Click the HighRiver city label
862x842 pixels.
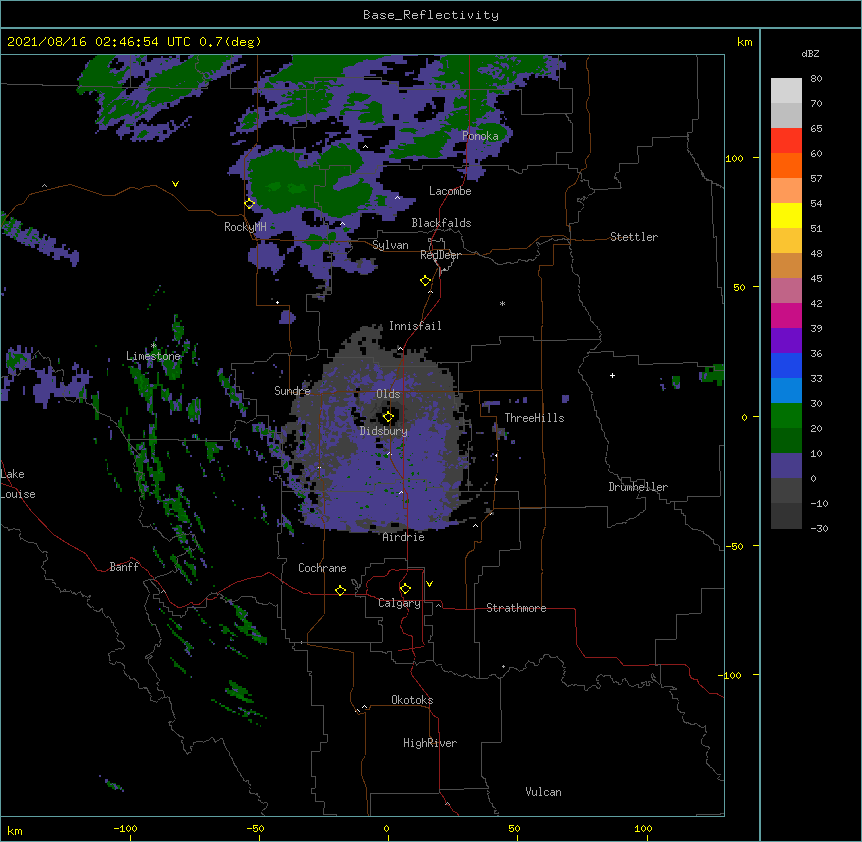click(x=430, y=743)
